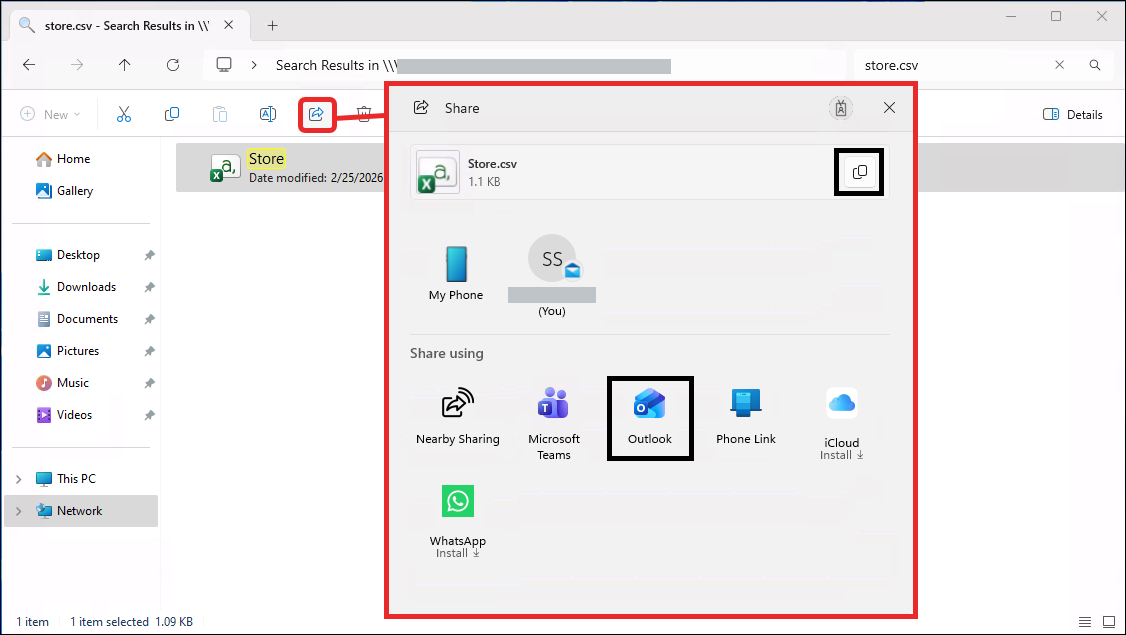Viewport: 1126px width, 635px height.
Task: Select This PC in navigation pane
Action: [x=66, y=479]
